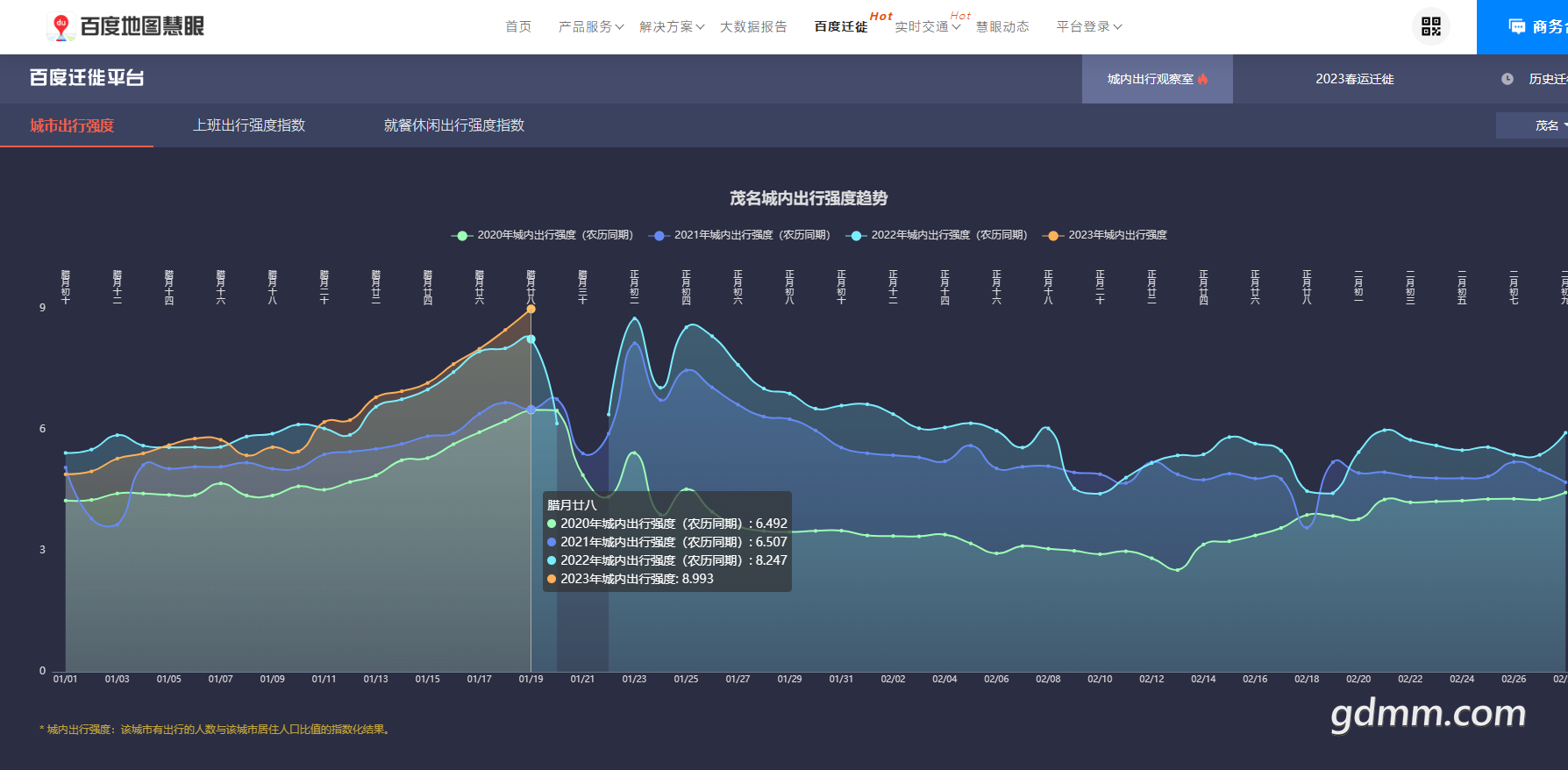
Task: Expand the 产品服务 dropdown menu
Action: click(591, 27)
